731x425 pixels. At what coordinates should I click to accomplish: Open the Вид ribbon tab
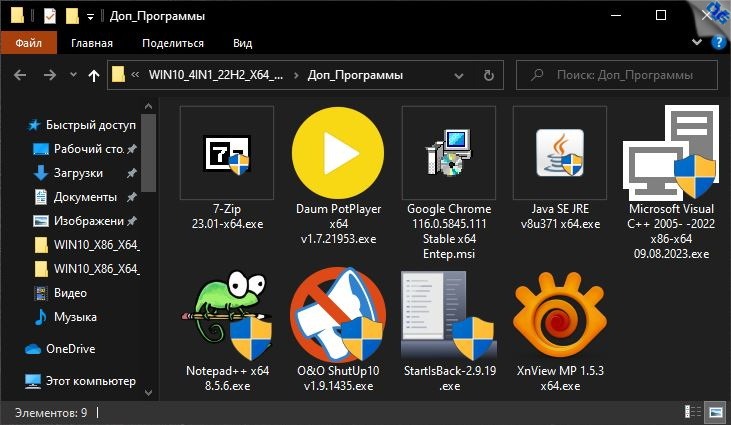click(242, 43)
